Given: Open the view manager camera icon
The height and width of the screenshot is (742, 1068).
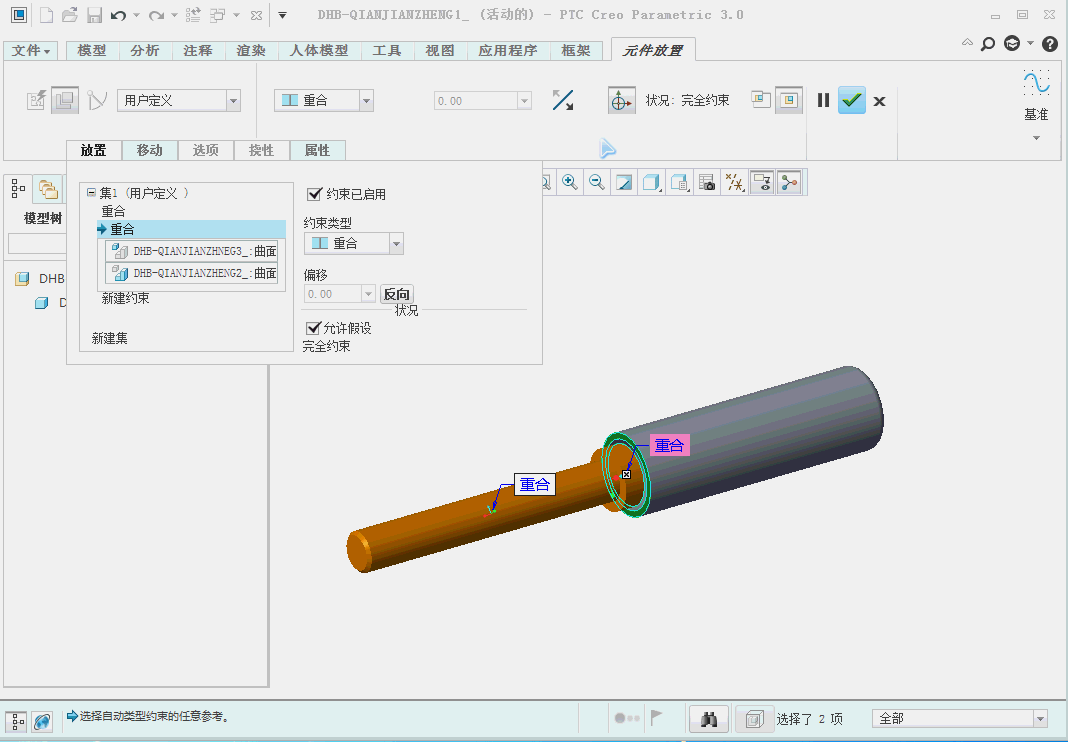Looking at the screenshot, I should [707, 183].
